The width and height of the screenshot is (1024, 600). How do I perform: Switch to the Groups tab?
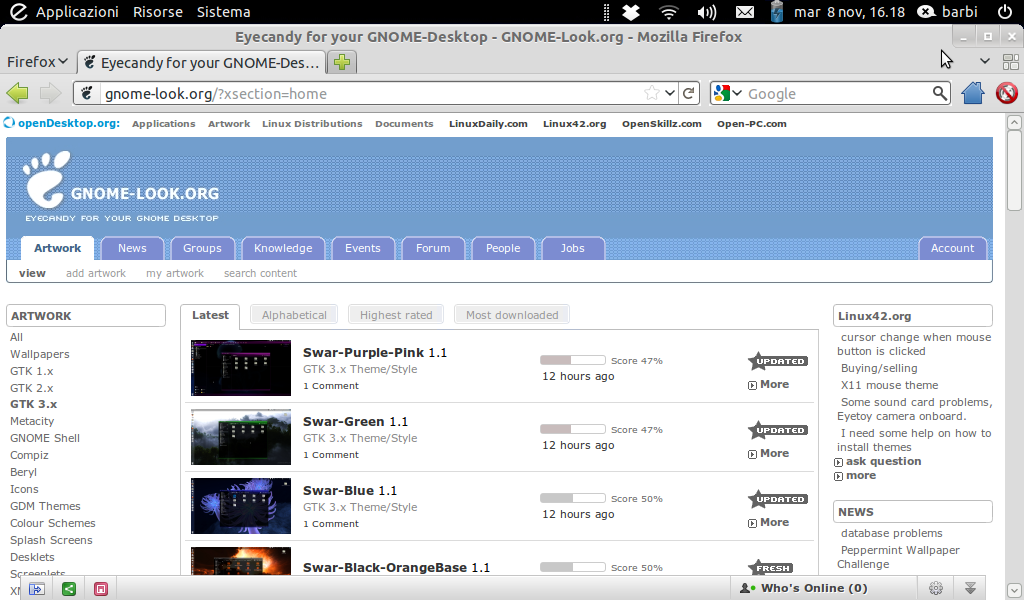tap(202, 248)
